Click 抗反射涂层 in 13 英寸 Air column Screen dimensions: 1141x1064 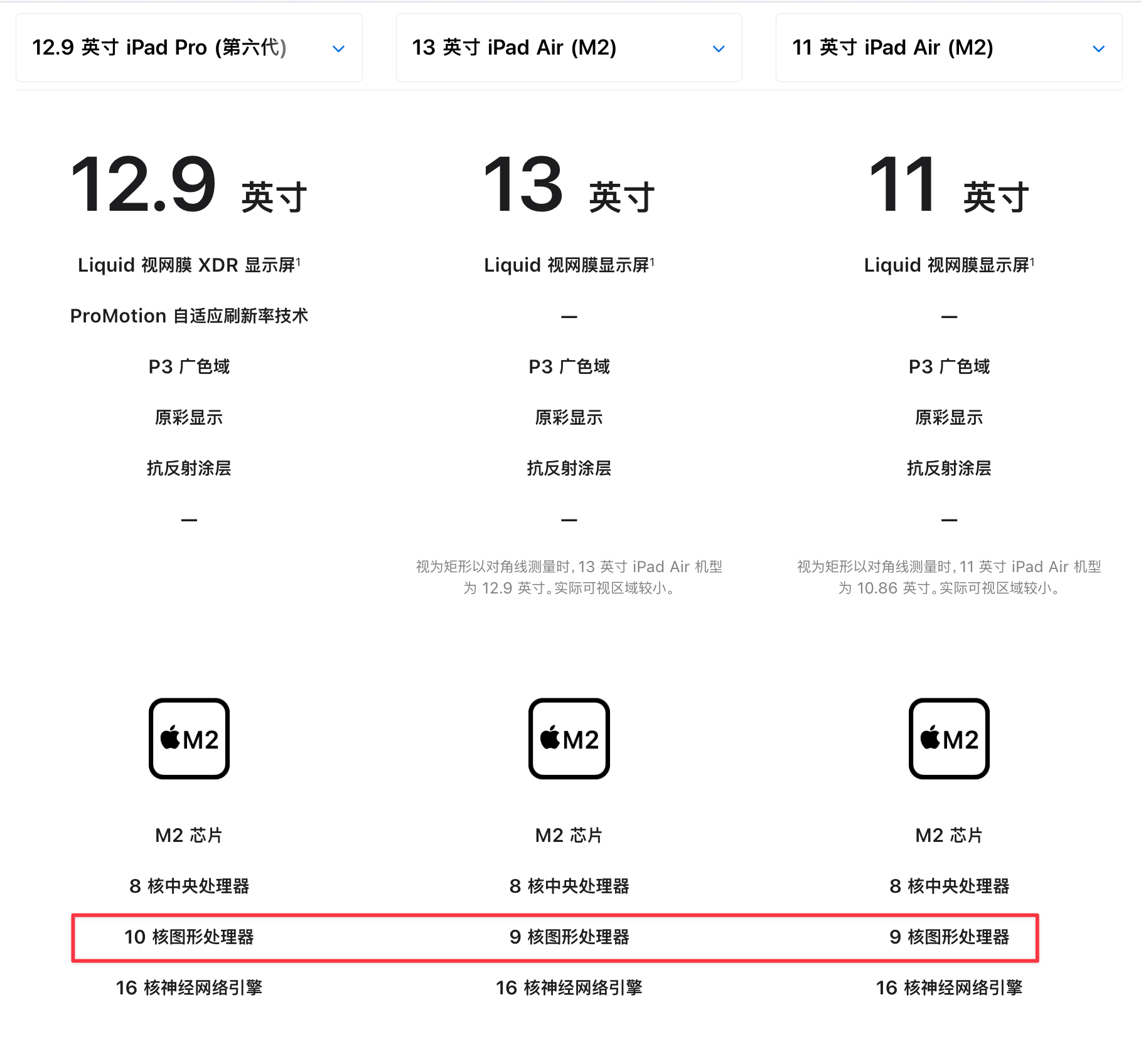[x=569, y=468]
